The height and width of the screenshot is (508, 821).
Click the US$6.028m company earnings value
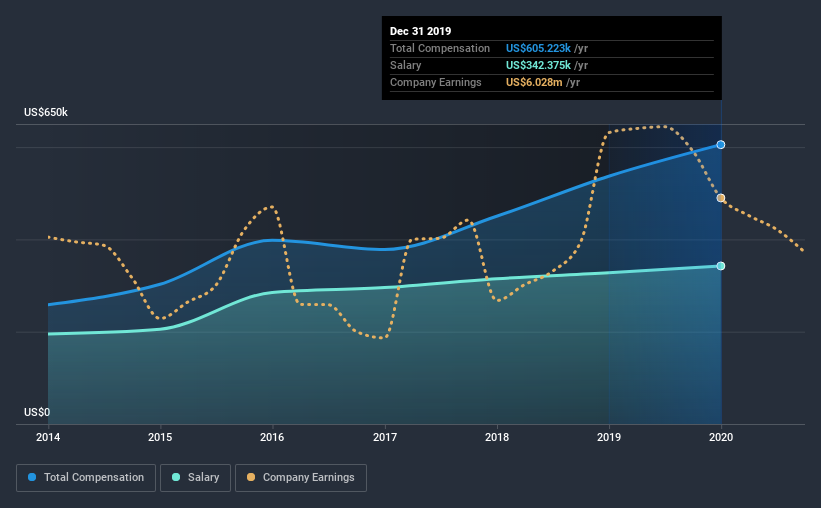pos(534,82)
